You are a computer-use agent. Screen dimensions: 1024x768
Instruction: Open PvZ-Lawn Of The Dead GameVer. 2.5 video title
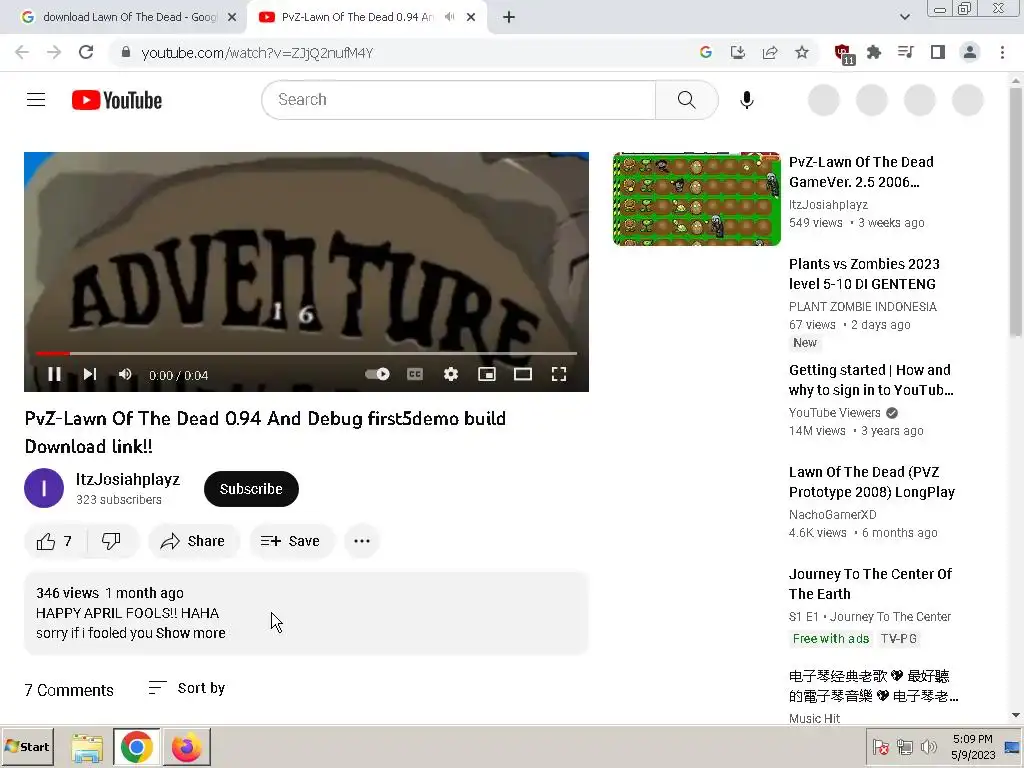861,172
